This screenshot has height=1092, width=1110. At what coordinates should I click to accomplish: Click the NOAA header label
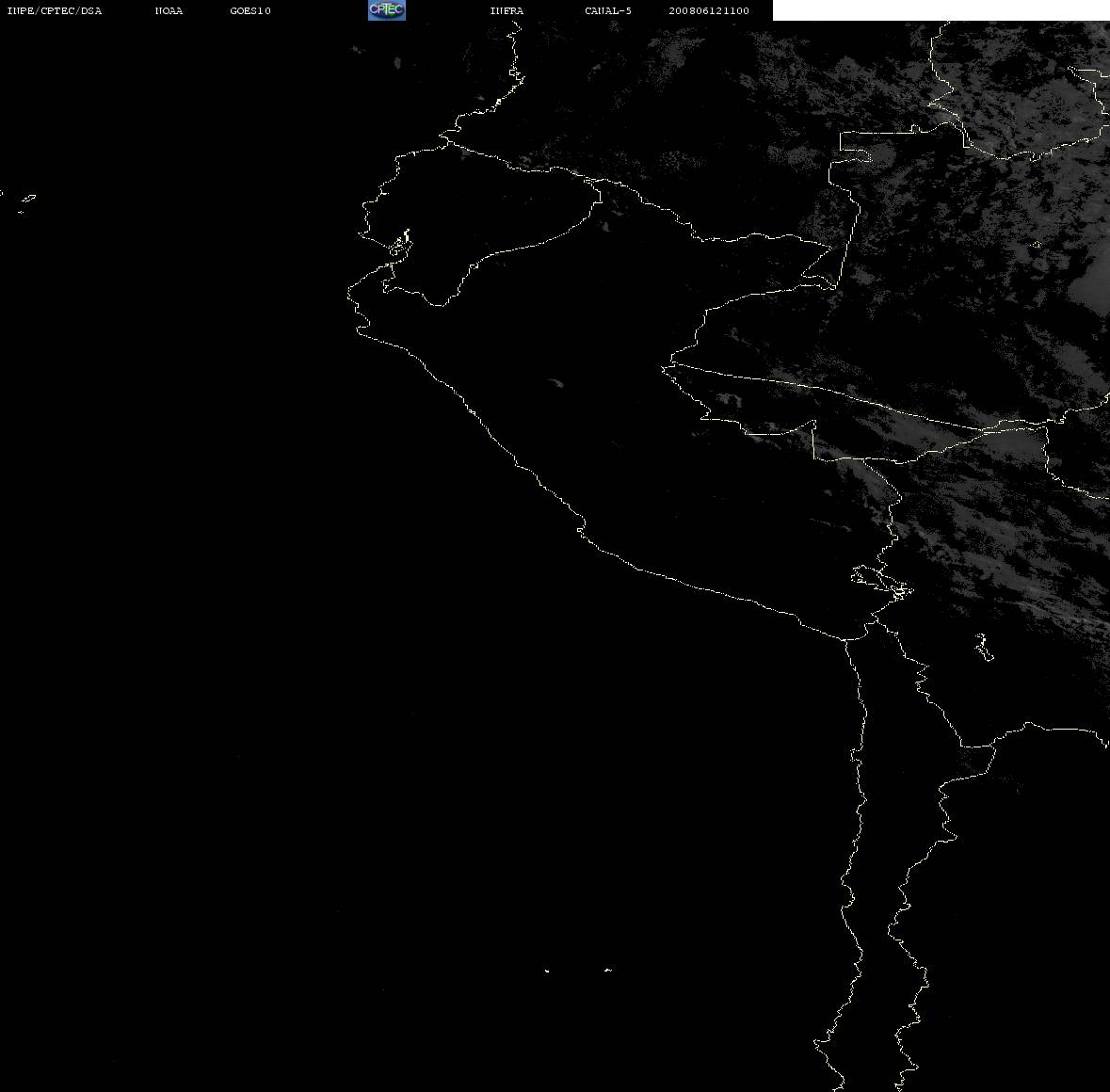(x=169, y=10)
